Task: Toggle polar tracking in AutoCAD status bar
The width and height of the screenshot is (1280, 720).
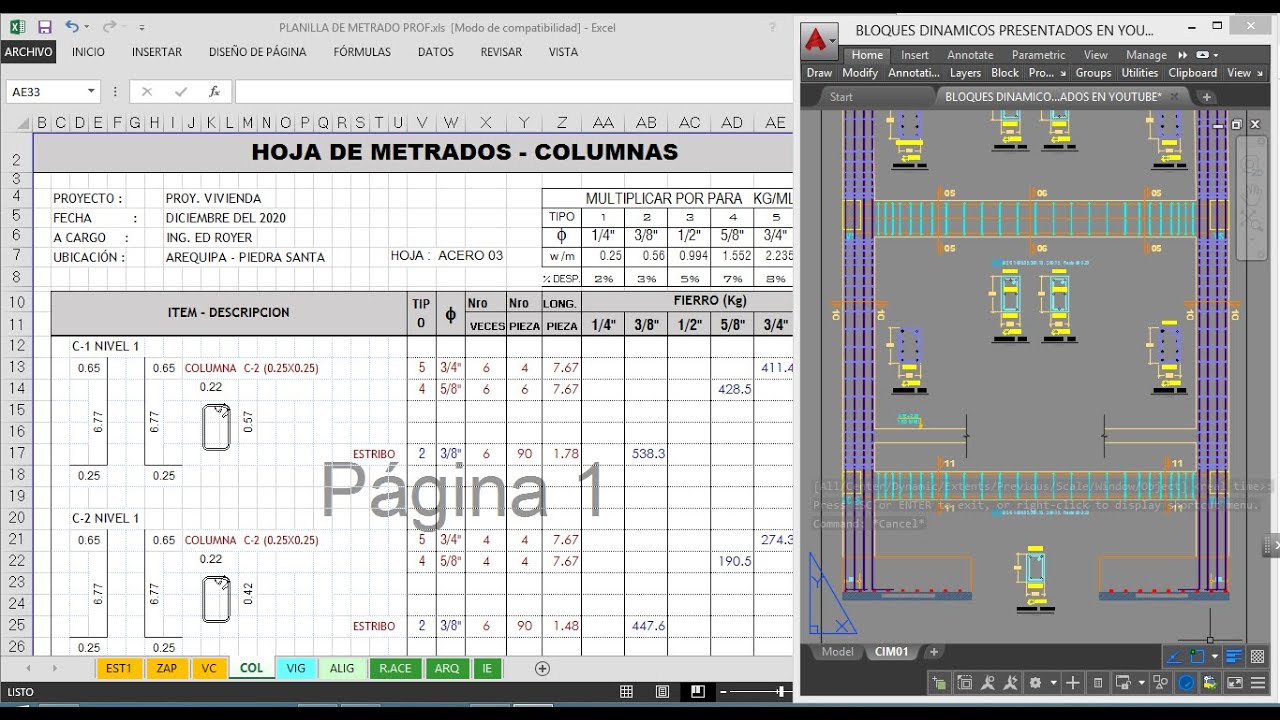Action: 1174,657
